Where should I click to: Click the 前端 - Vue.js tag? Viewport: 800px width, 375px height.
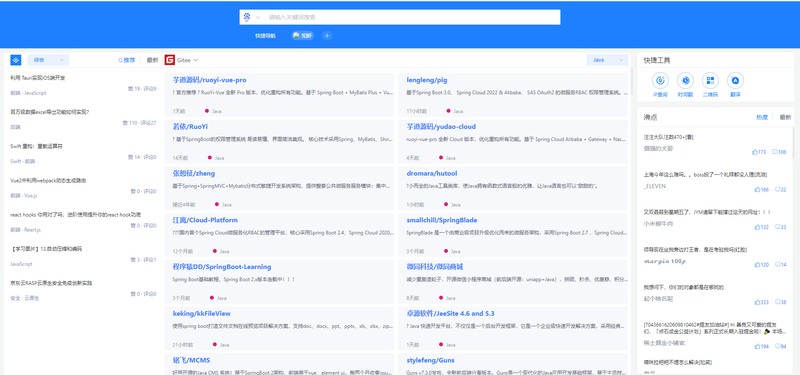click(24, 195)
